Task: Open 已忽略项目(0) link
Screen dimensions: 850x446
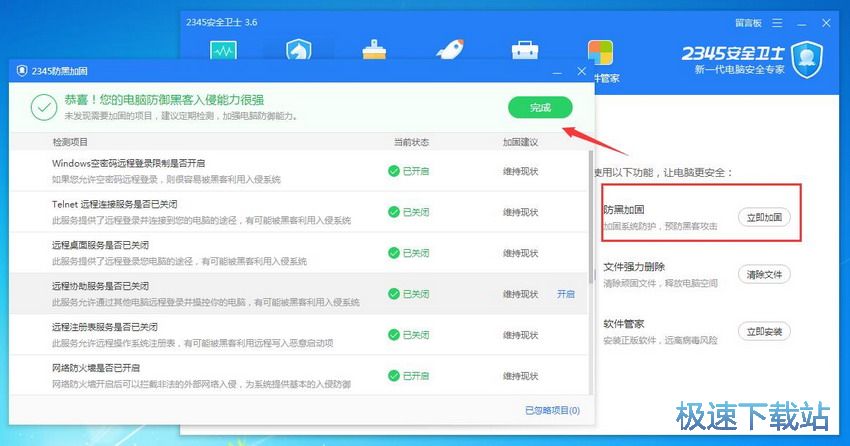Action: pos(552,410)
